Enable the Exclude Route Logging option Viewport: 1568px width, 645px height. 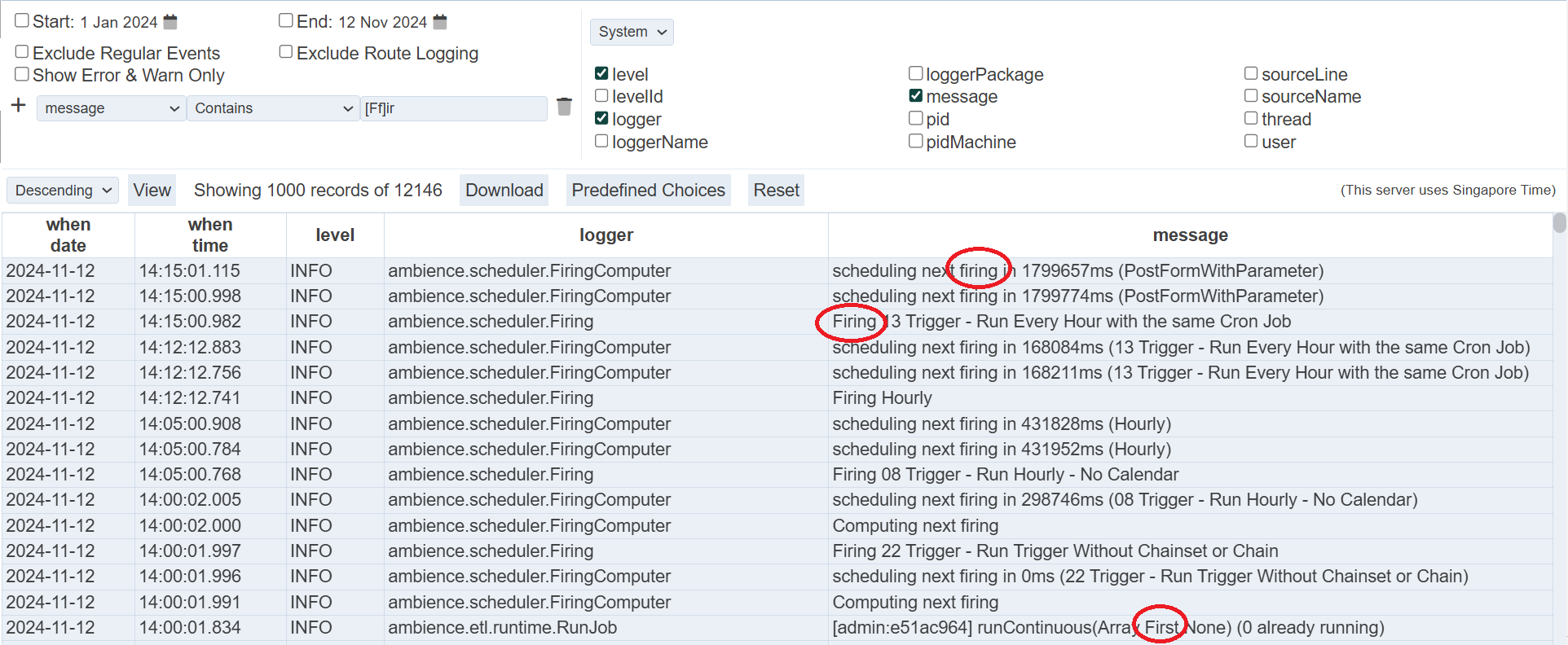point(286,52)
